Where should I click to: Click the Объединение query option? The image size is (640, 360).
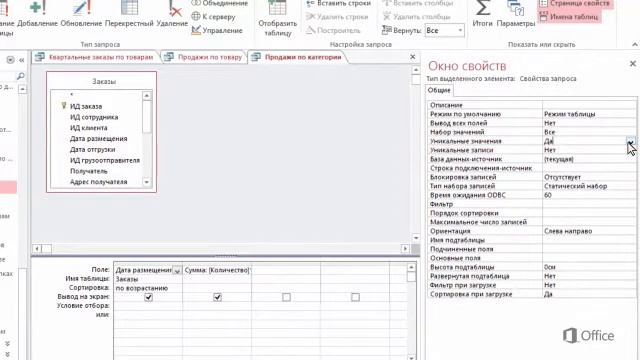[x=220, y=3]
